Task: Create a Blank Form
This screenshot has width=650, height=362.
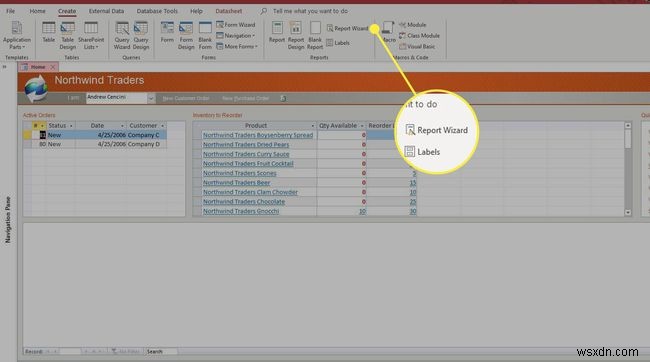Action: 205,36
